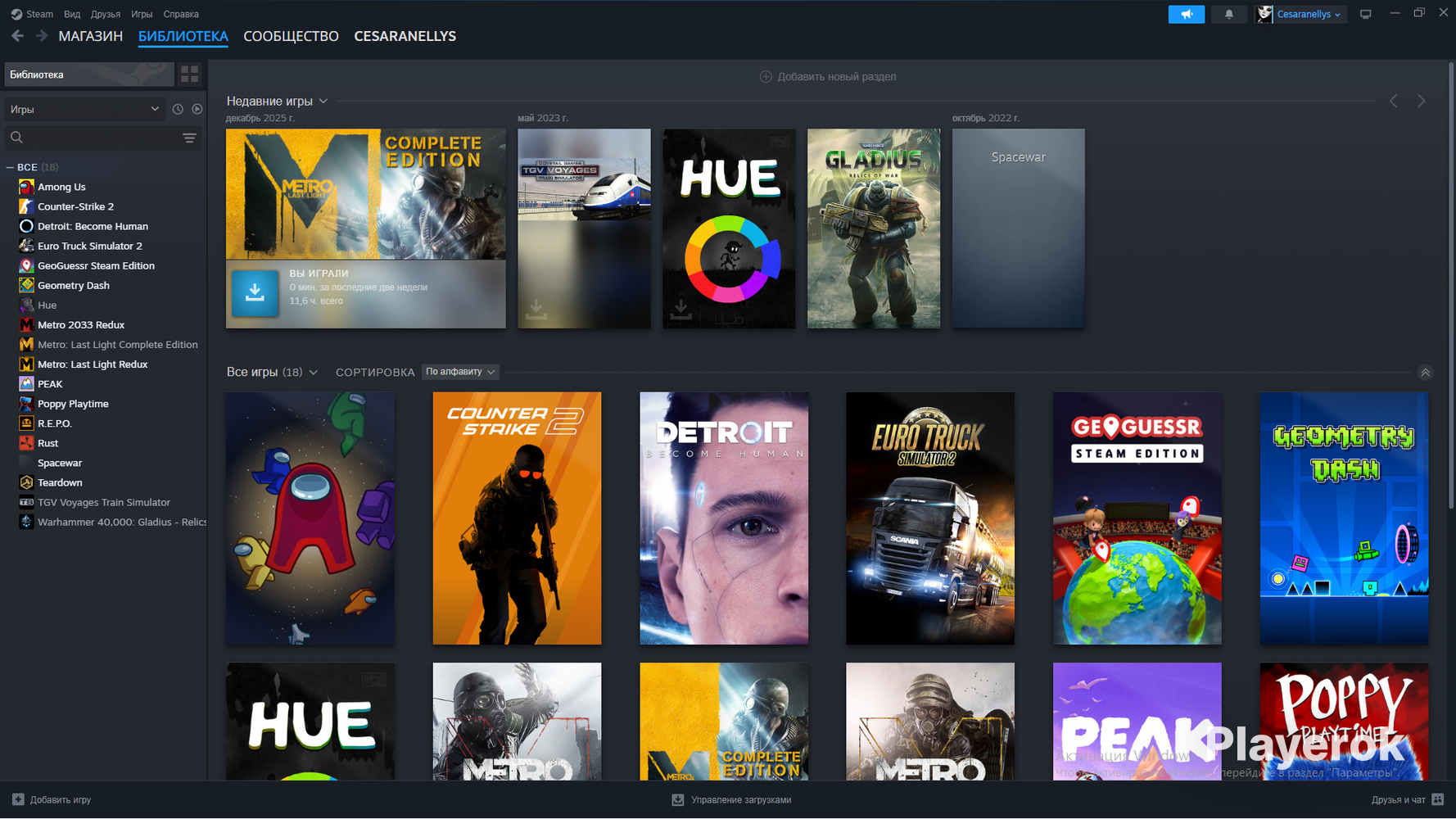This screenshot has height=819, width=1456.
Task: Open Gladius Relics of War recent cover
Action: (874, 229)
